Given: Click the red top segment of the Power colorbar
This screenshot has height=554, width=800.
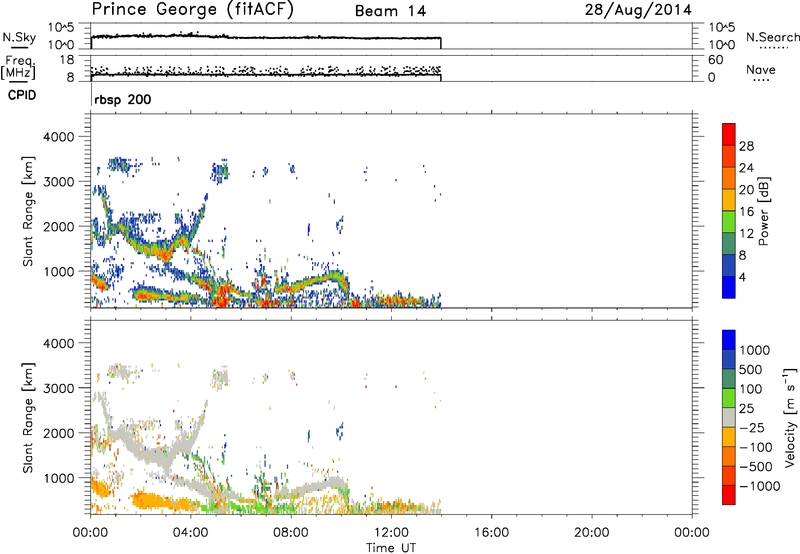Looking at the screenshot, I should point(729,133).
